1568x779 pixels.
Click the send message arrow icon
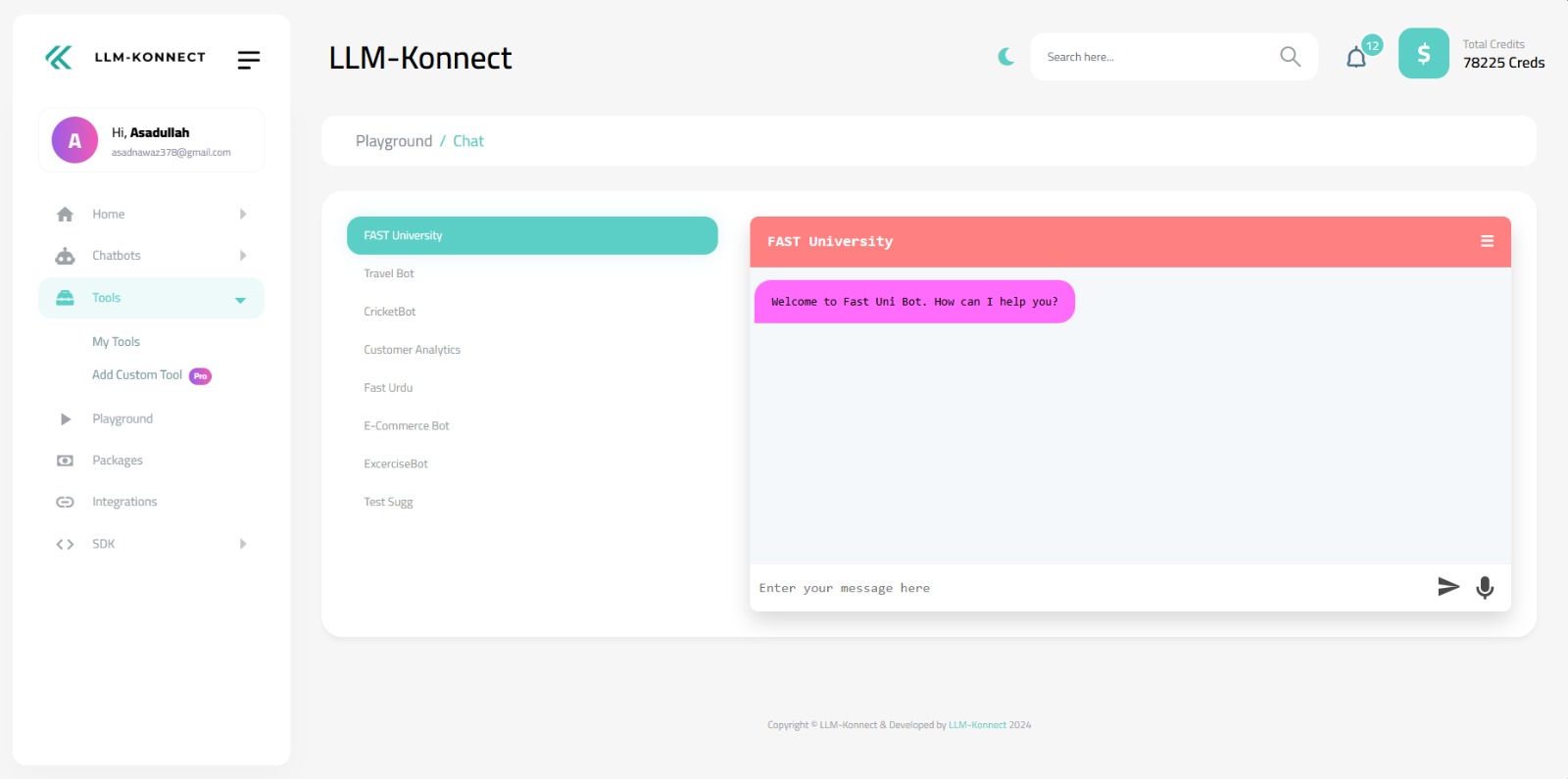tap(1447, 587)
